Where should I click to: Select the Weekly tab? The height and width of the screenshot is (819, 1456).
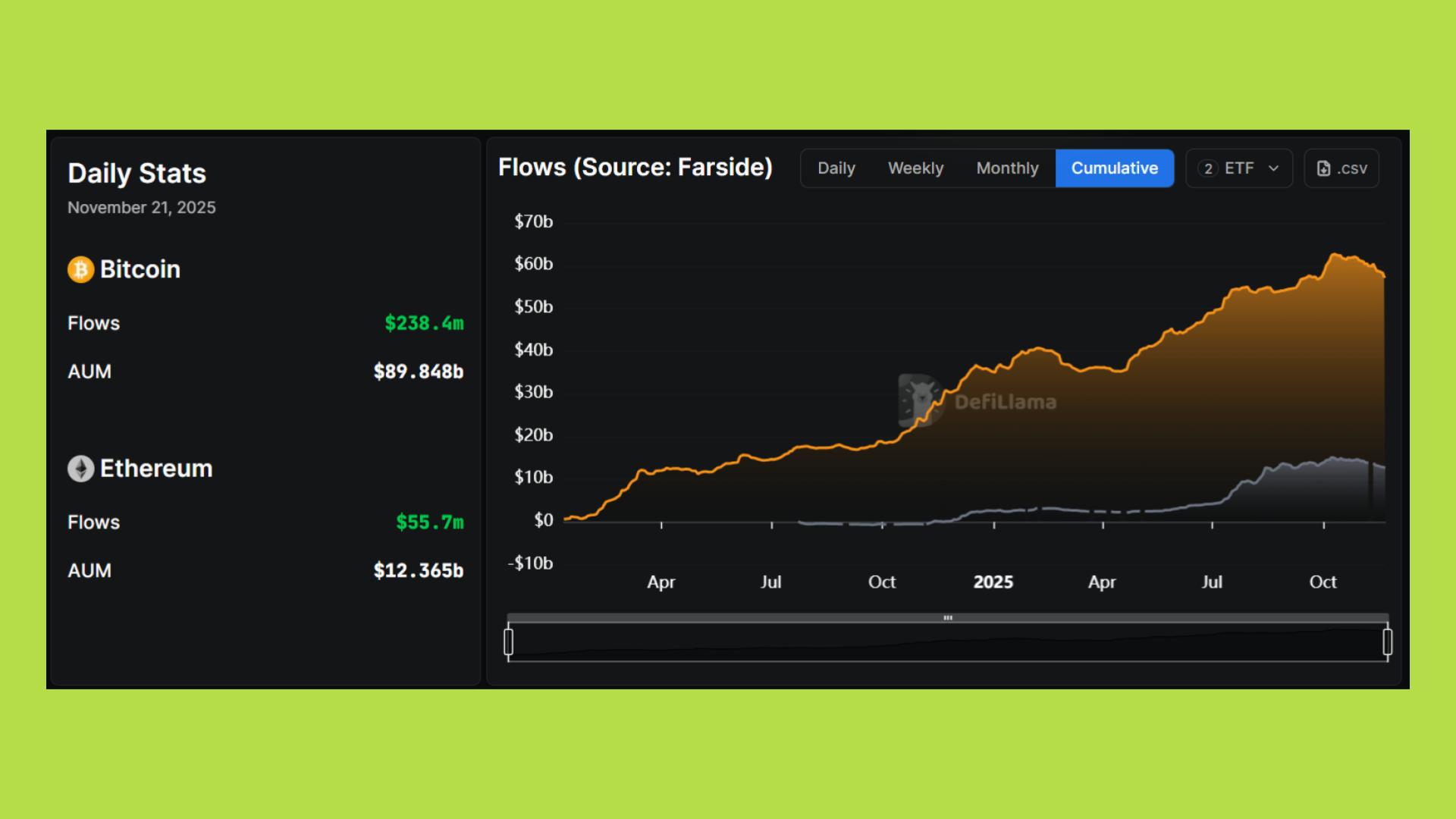pos(915,168)
